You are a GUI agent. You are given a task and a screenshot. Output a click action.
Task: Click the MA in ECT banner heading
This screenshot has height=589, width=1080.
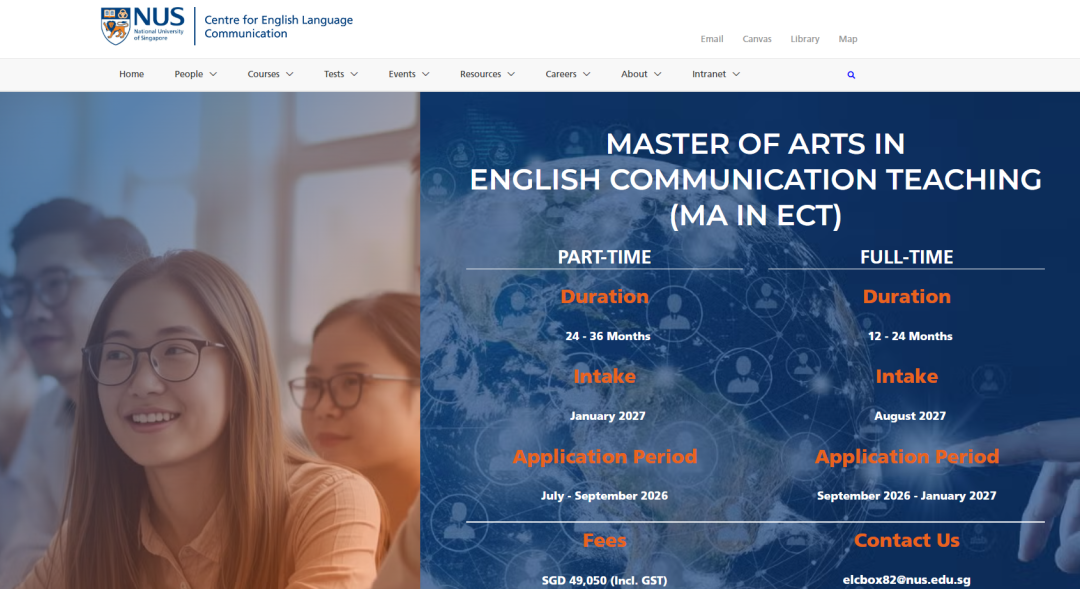pyautogui.click(x=755, y=179)
